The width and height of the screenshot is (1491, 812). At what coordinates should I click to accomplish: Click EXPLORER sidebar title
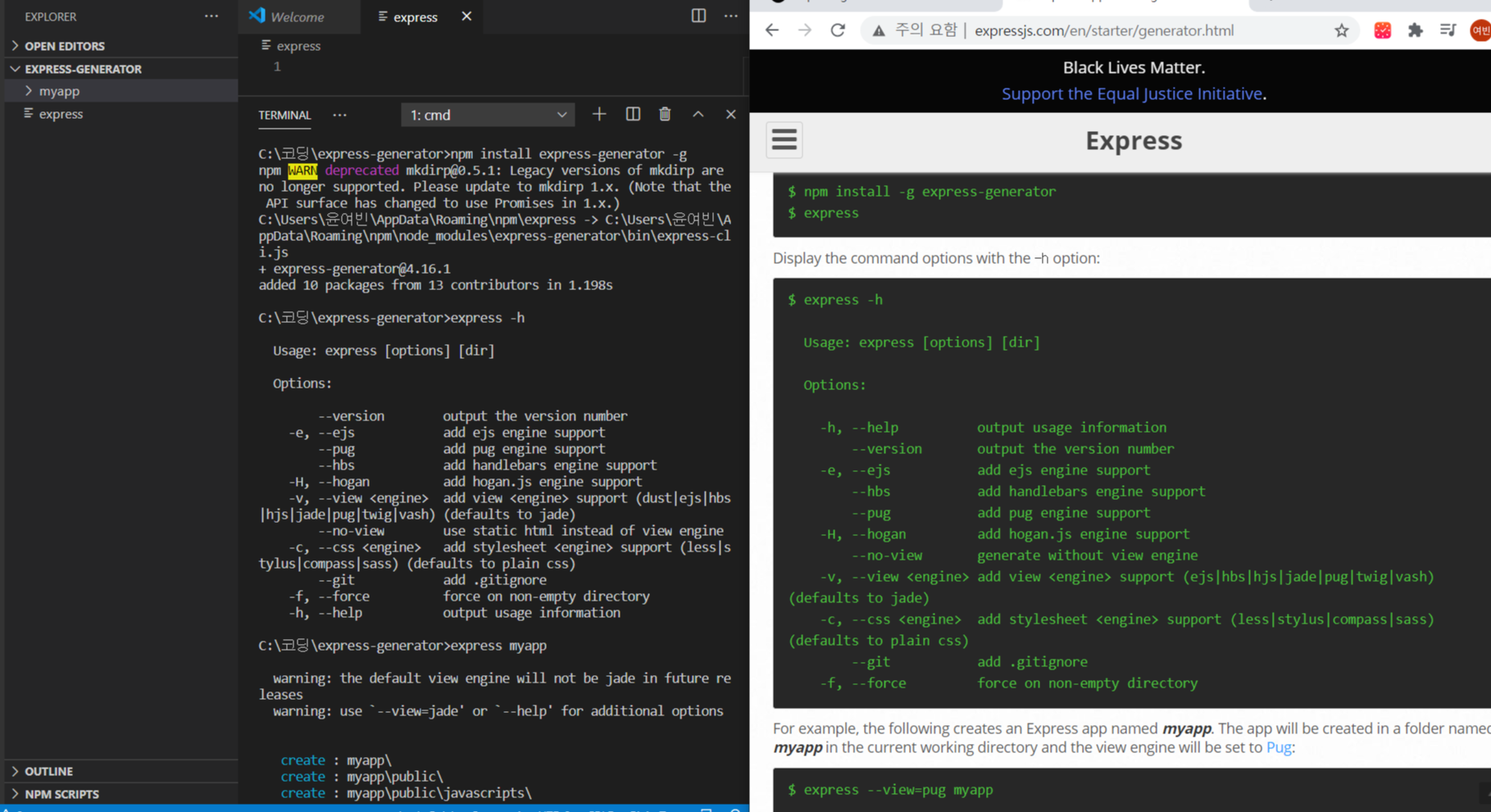click(x=50, y=16)
